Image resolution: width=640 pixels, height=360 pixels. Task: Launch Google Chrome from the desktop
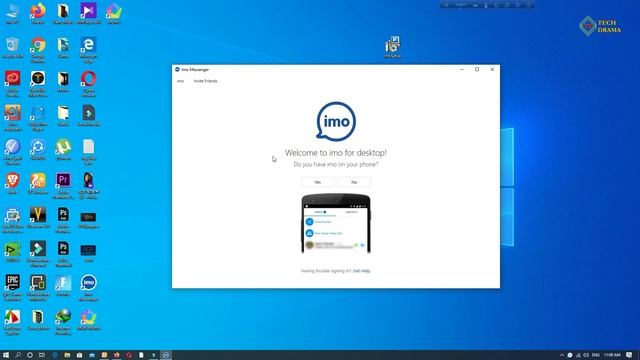[38, 50]
